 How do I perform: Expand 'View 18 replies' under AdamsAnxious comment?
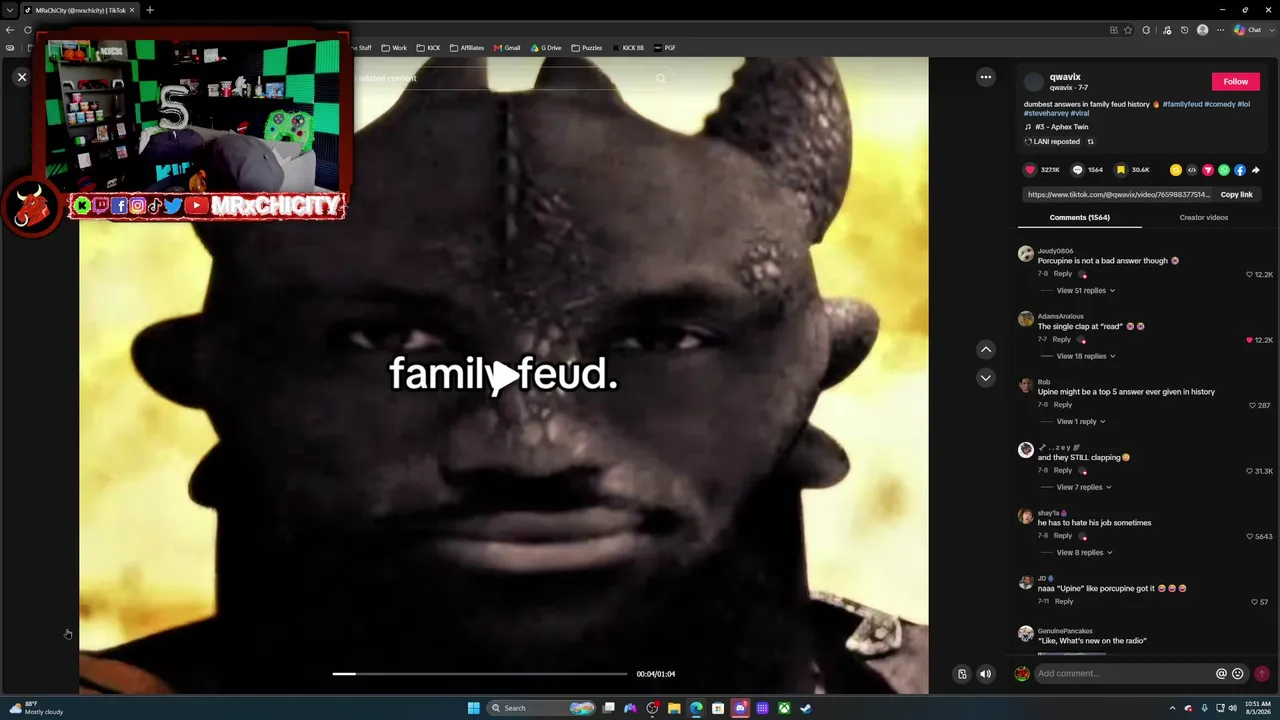(1086, 356)
